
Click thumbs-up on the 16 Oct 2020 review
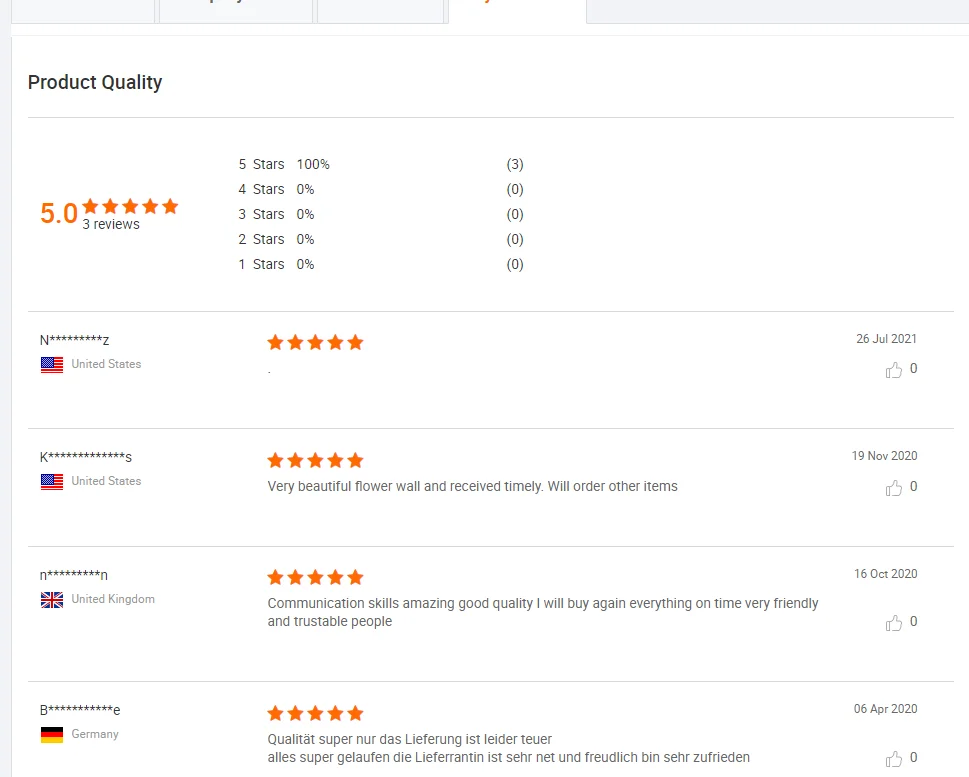click(893, 623)
